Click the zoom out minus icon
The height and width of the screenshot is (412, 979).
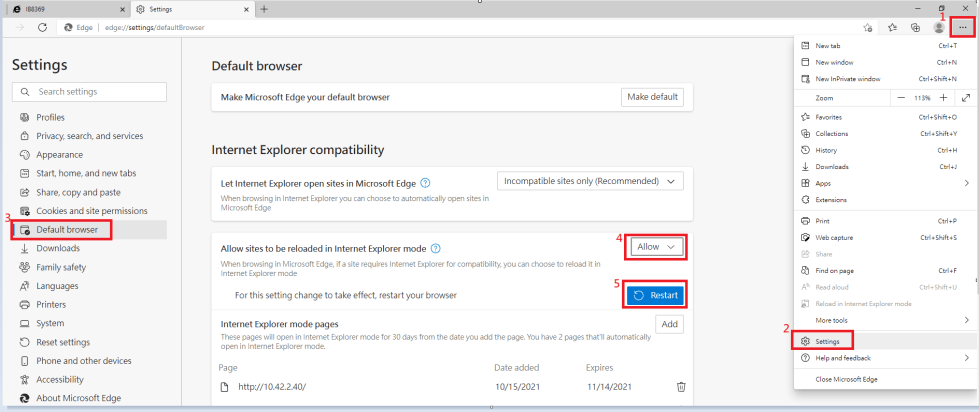click(901, 98)
